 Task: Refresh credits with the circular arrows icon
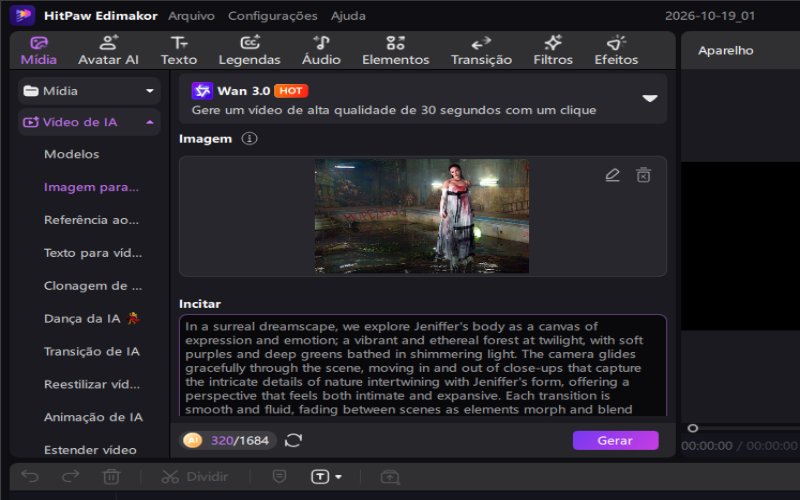293,440
